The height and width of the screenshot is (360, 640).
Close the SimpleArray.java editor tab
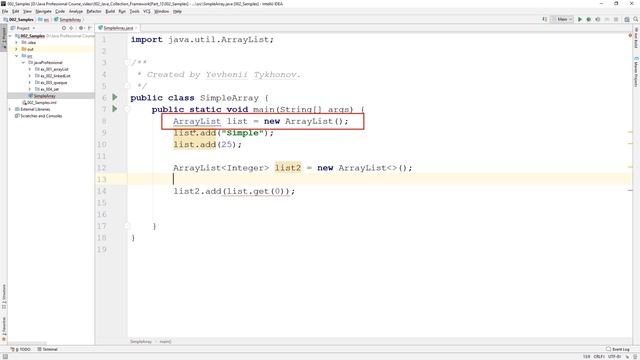pyautogui.click(x=136, y=28)
